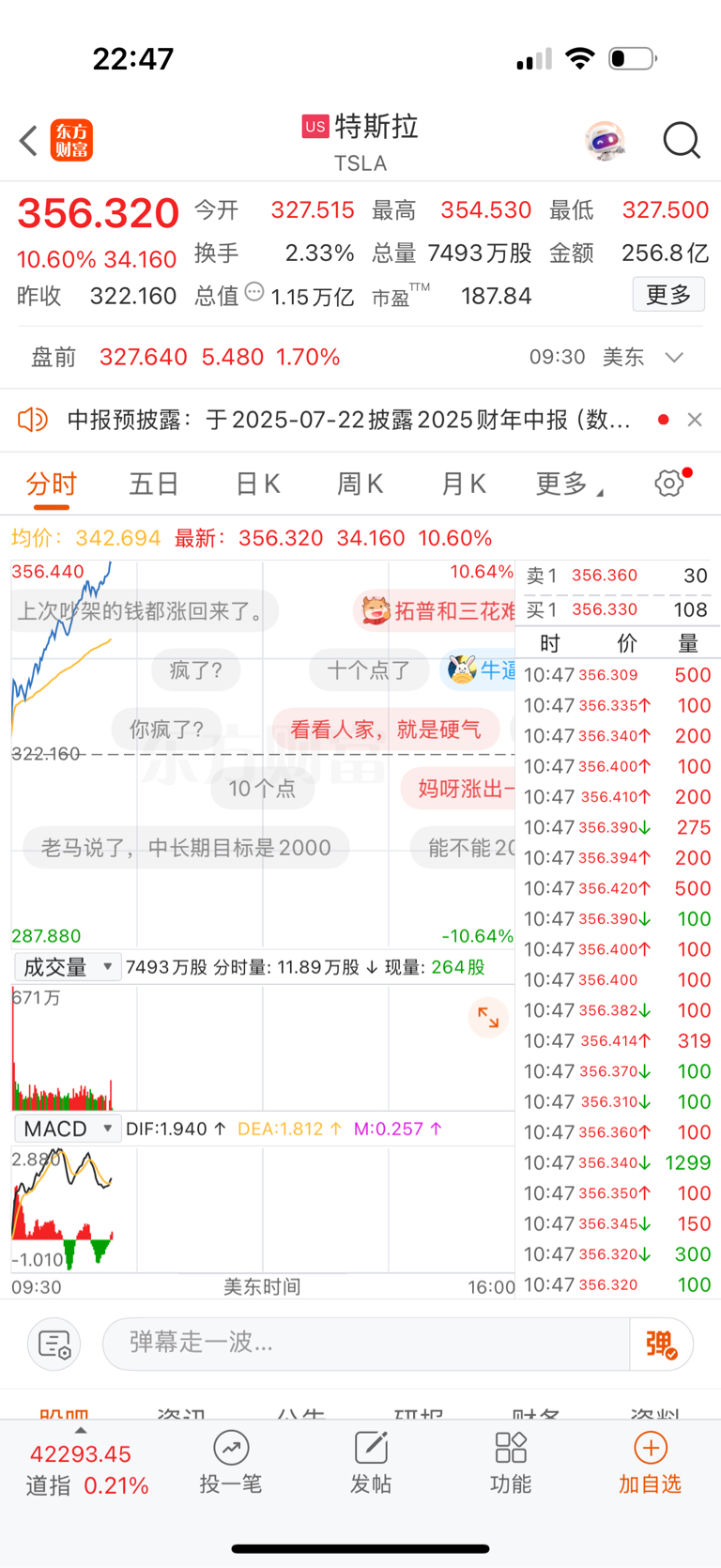Tap the 弹幕走一波 input field
The height and width of the screenshot is (1568, 721).
point(366,1345)
